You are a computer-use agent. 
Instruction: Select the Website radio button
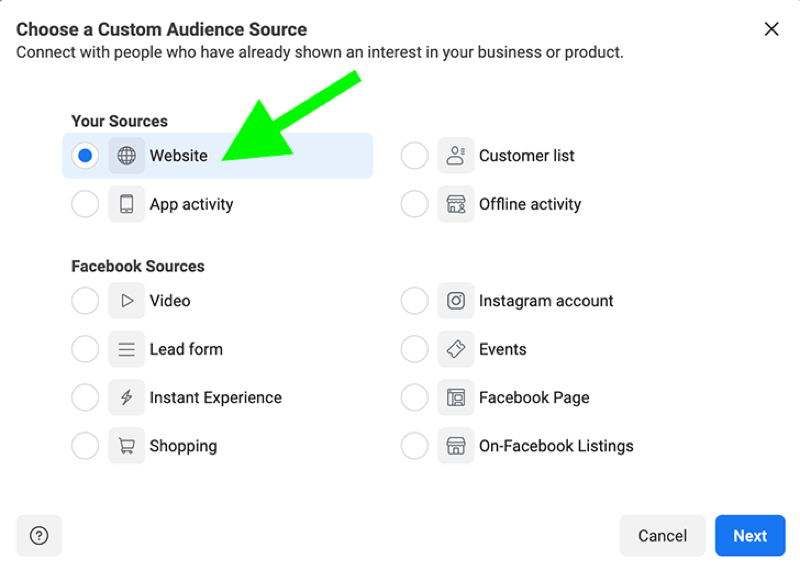point(85,156)
